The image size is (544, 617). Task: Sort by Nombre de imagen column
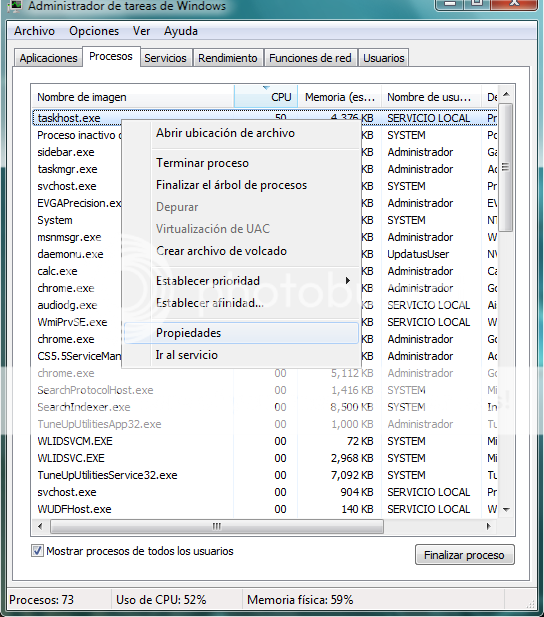click(133, 97)
